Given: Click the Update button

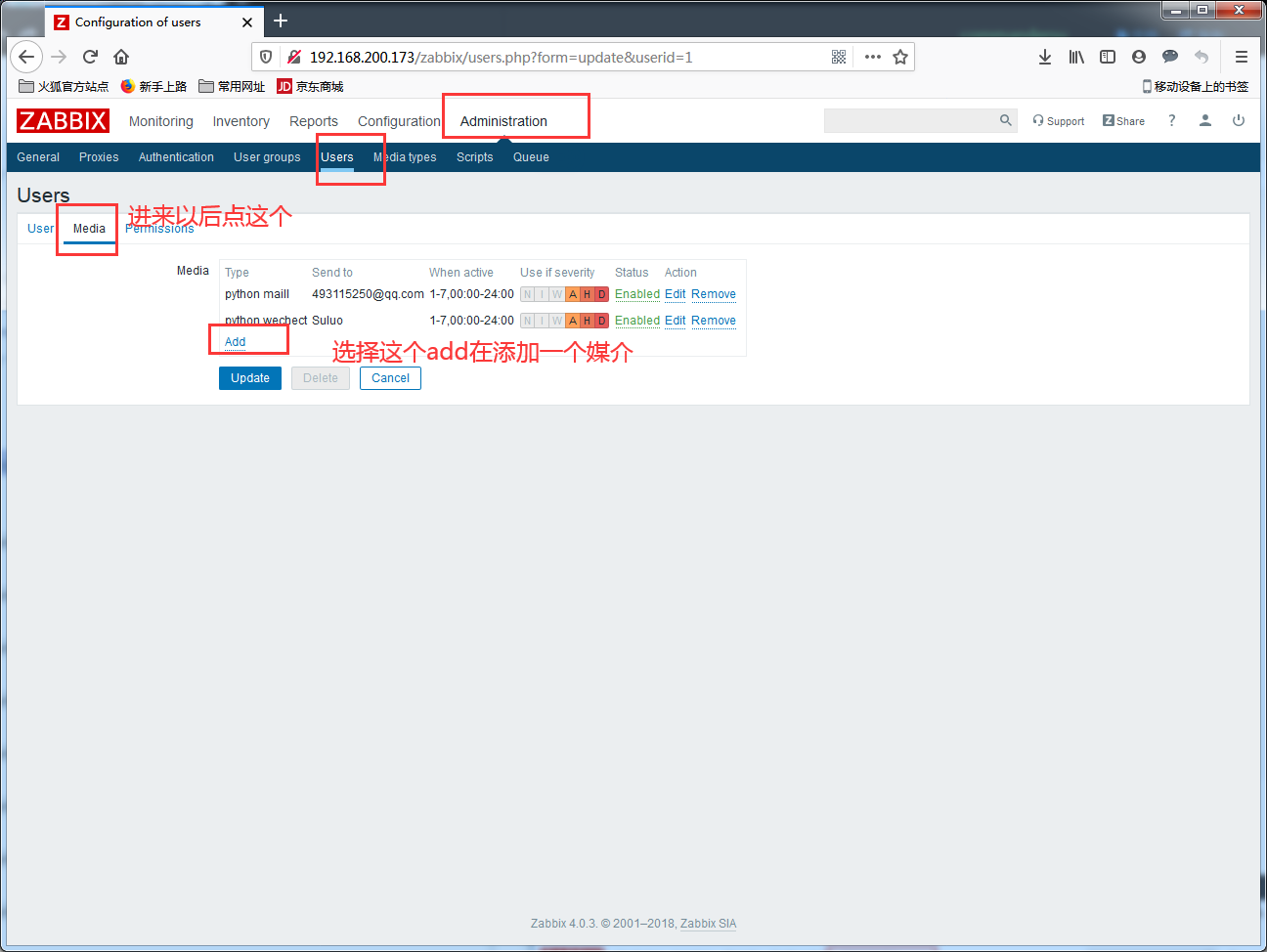Looking at the screenshot, I should pyautogui.click(x=250, y=378).
